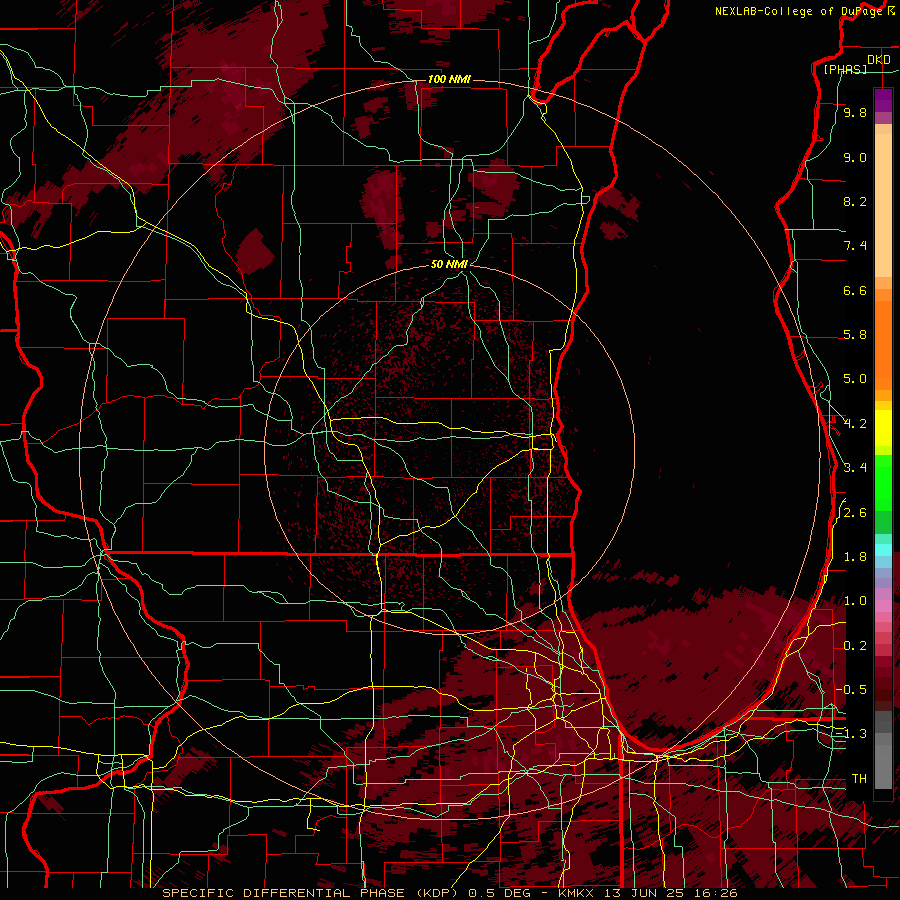Pick the cyan segment of the color bar
Viewport: 900px width, 900px height.
tap(883, 550)
